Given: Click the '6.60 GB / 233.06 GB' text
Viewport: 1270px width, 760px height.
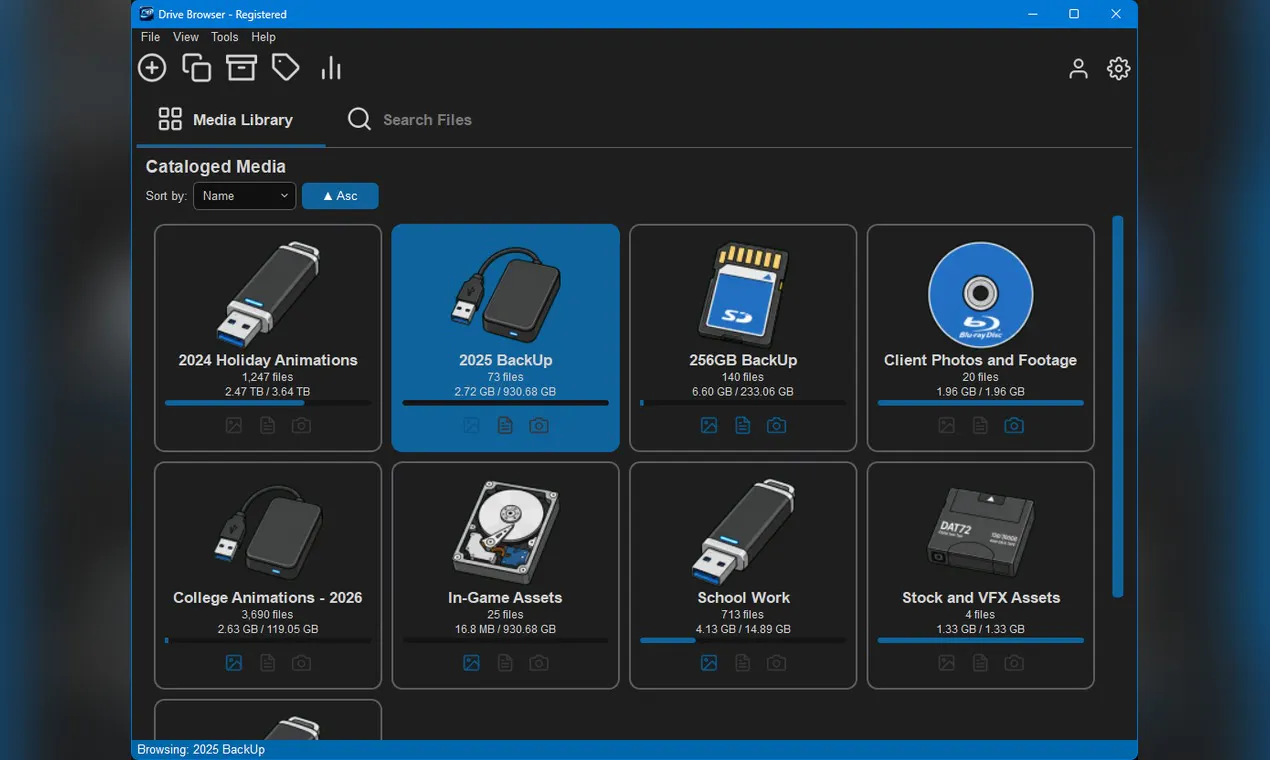Looking at the screenshot, I should pyautogui.click(x=743, y=392).
